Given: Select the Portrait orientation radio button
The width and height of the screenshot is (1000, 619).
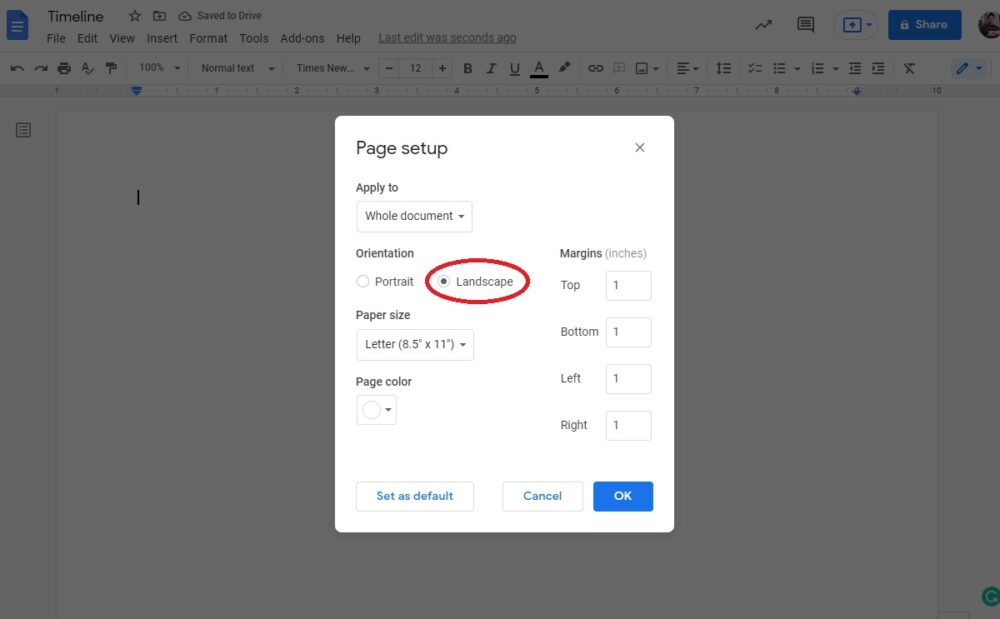Looking at the screenshot, I should (362, 281).
